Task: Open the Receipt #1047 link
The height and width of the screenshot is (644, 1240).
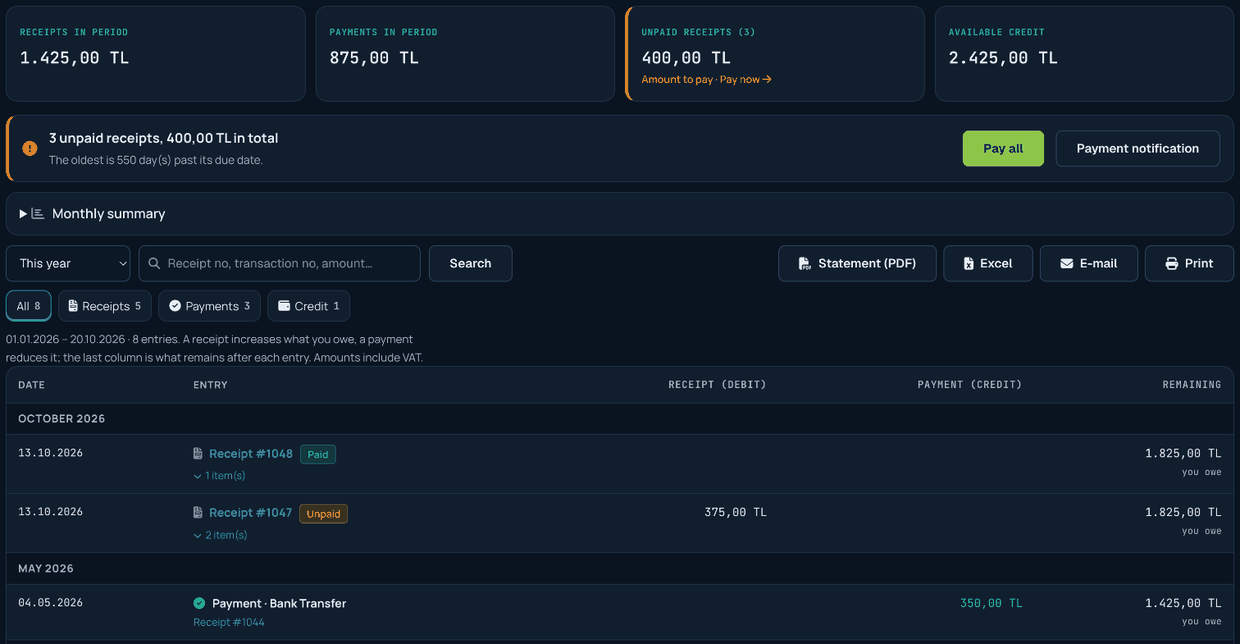Action: point(251,513)
